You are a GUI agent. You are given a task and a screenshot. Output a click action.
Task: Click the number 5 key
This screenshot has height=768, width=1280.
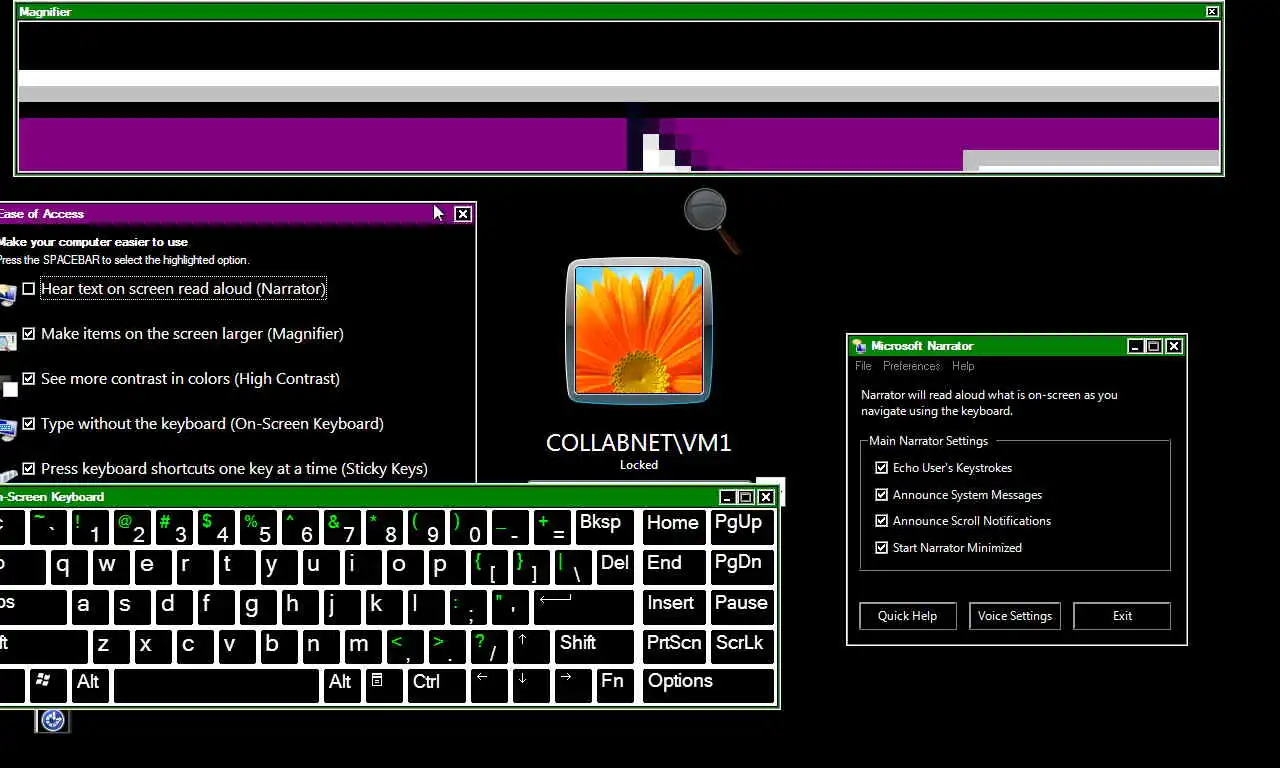[x=259, y=526]
